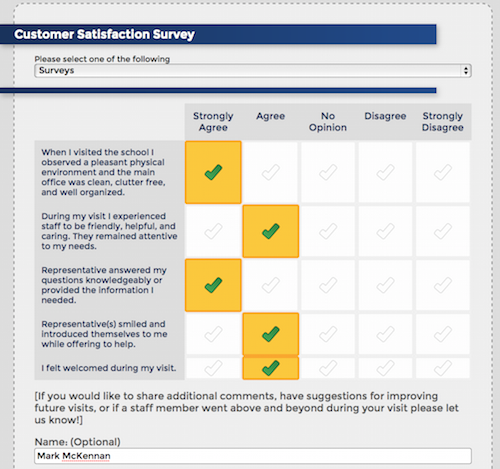Choose Disagree for representatives smiled and introduced
The image size is (500, 469).
[385, 334]
